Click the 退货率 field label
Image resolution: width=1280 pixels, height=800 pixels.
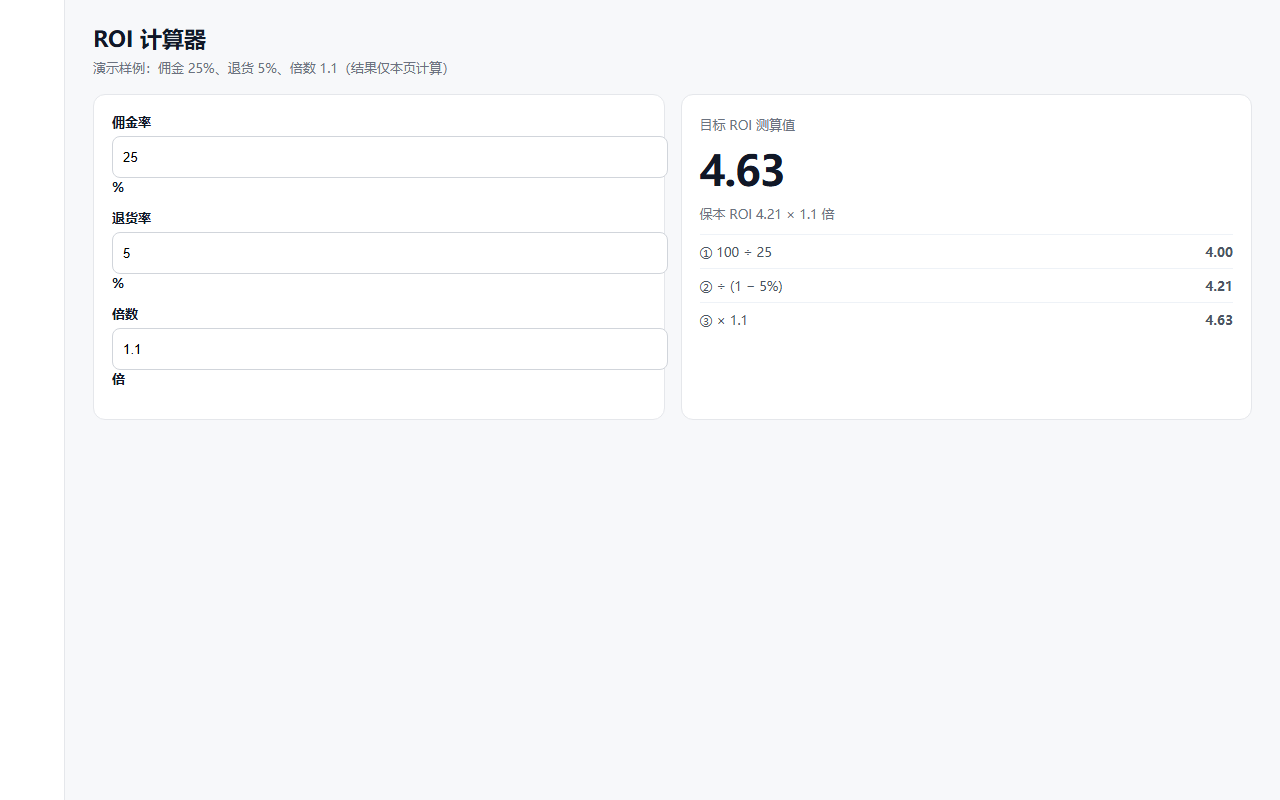click(131, 218)
